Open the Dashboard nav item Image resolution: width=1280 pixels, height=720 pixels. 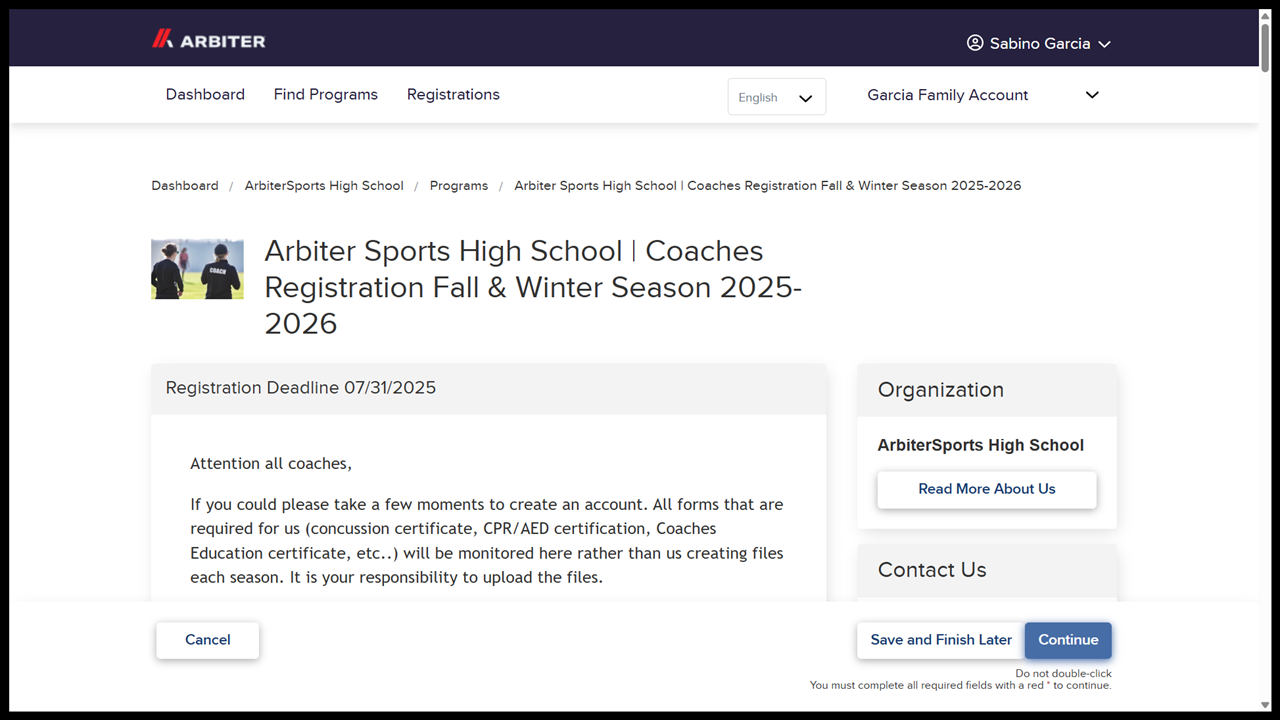205,94
